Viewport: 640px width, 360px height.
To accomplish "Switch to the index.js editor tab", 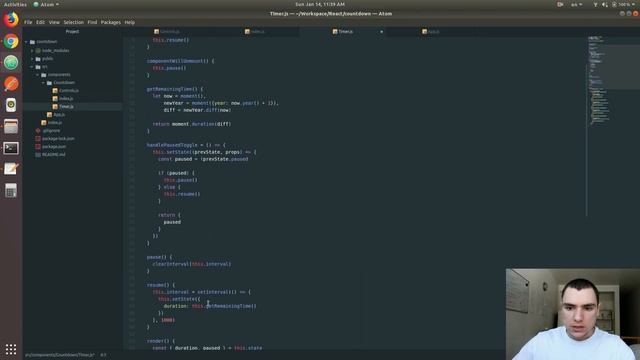I will tap(255, 31).
